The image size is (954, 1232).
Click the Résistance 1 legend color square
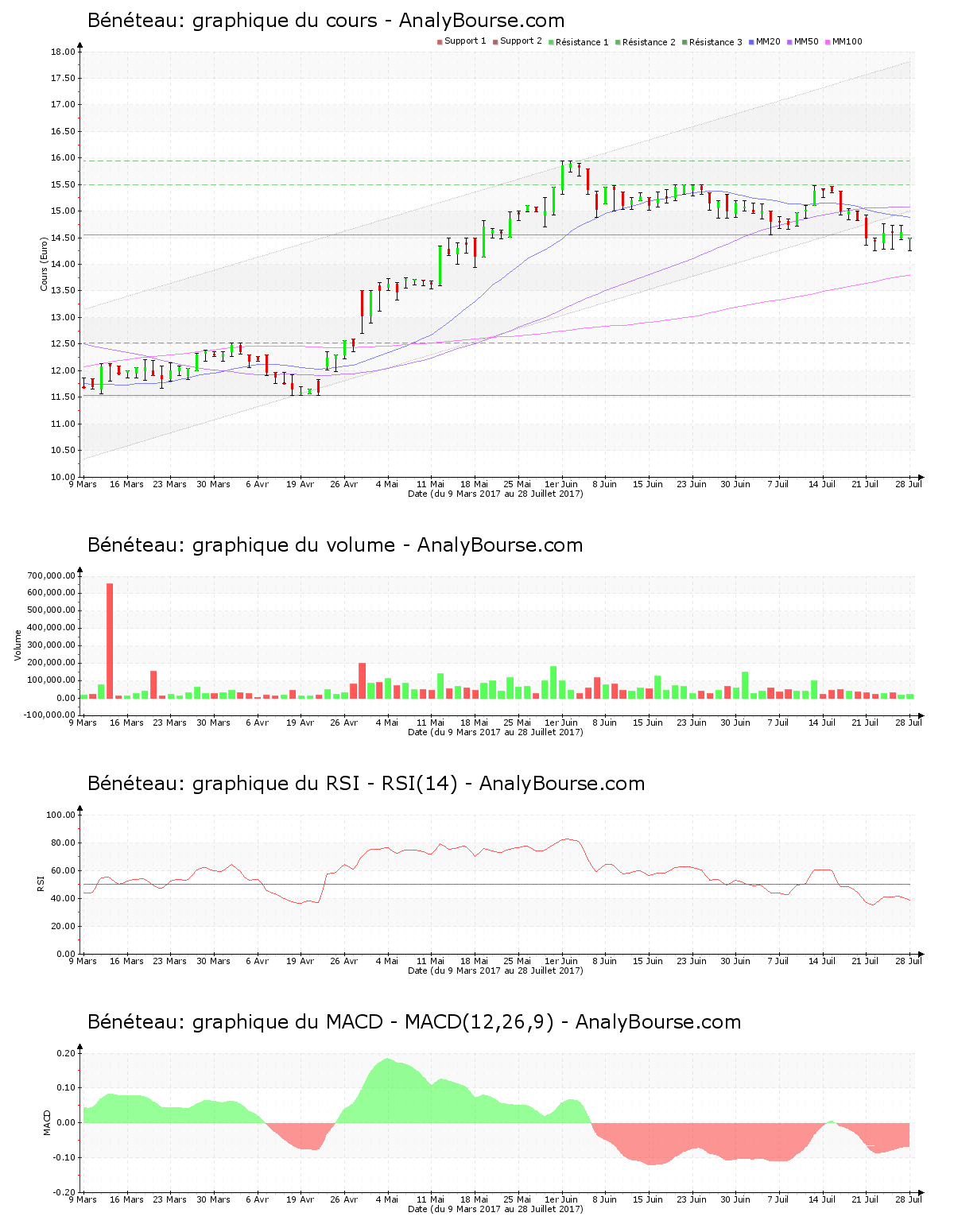click(551, 42)
